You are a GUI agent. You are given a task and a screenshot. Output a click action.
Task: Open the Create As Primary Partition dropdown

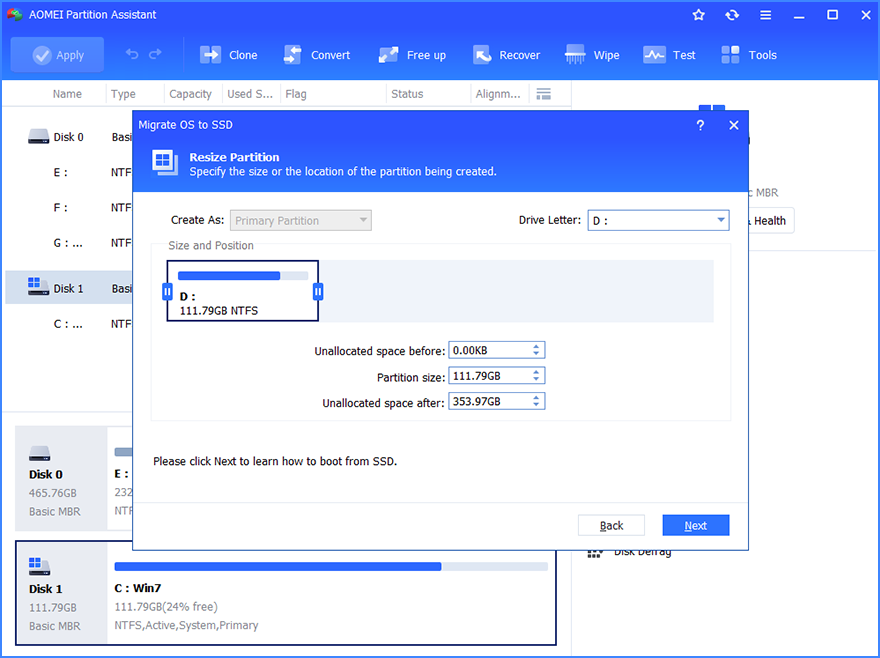(x=301, y=220)
